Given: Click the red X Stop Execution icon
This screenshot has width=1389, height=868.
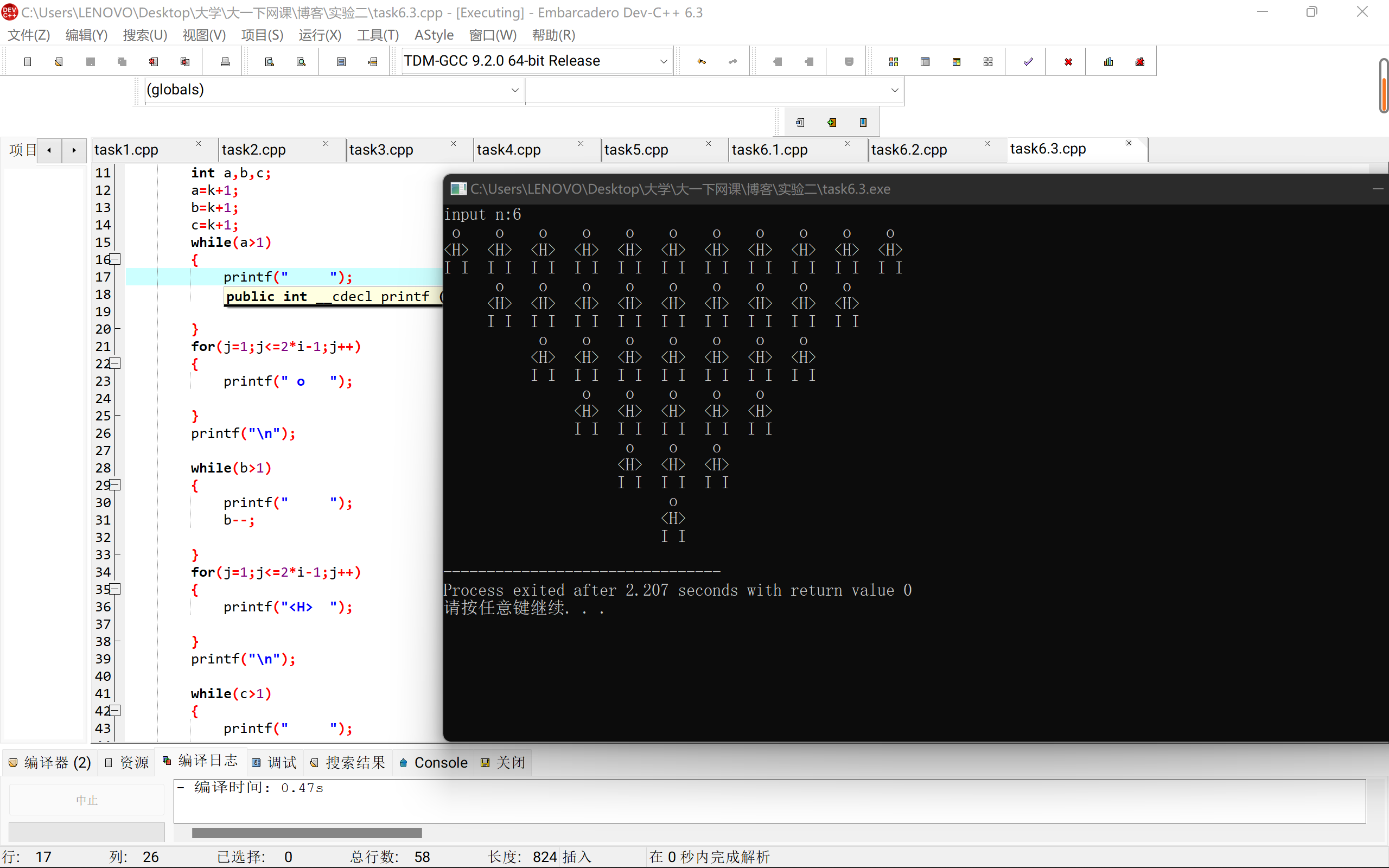Looking at the screenshot, I should (x=1068, y=61).
